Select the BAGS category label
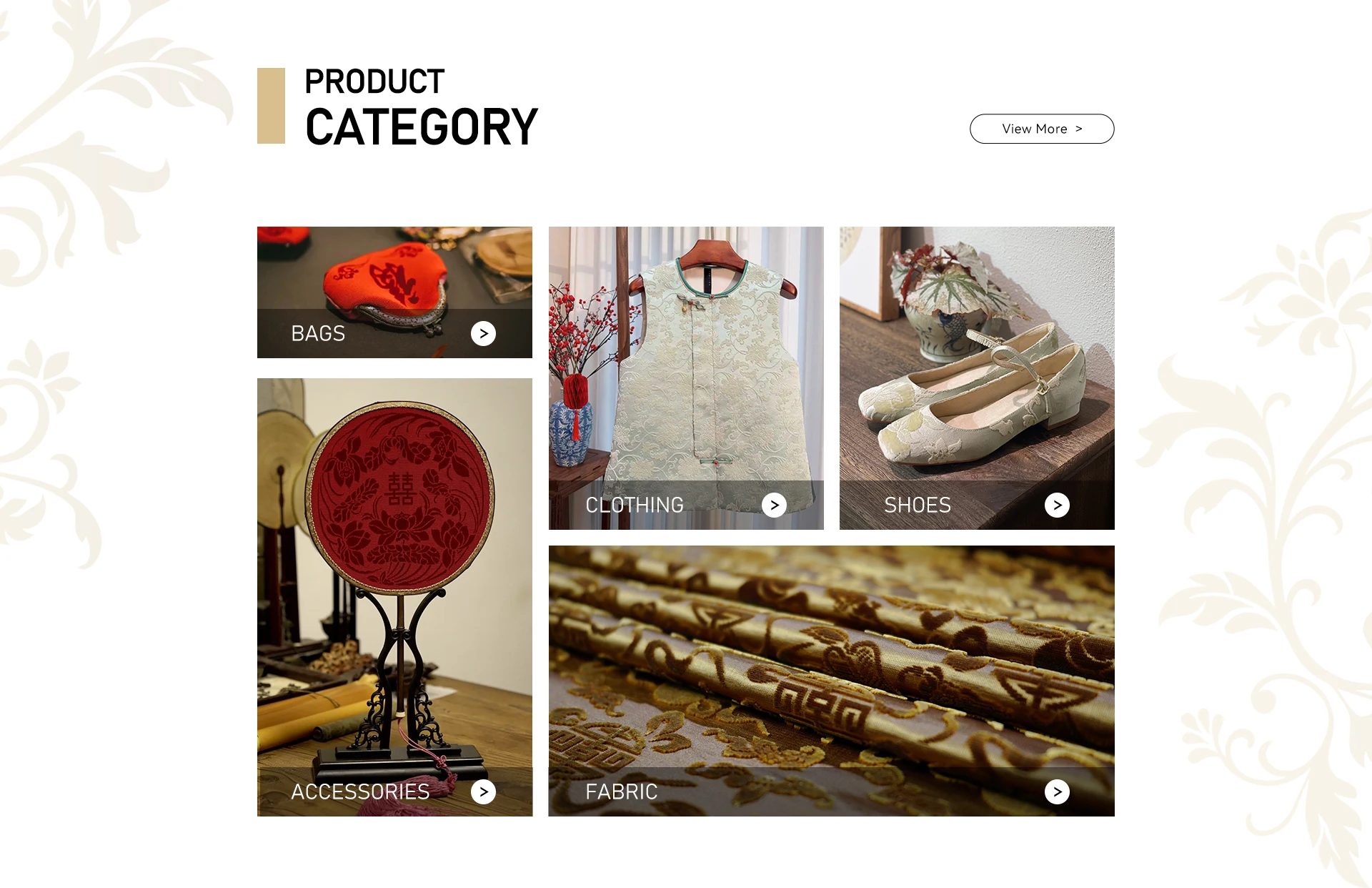Viewport: 1372px width, 888px height. tap(318, 333)
